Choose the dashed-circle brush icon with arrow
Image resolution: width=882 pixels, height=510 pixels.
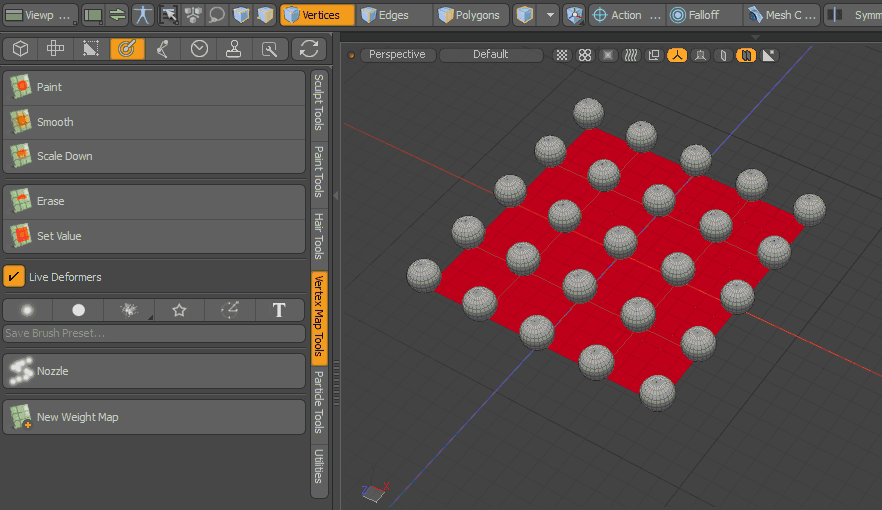click(x=230, y=310)
